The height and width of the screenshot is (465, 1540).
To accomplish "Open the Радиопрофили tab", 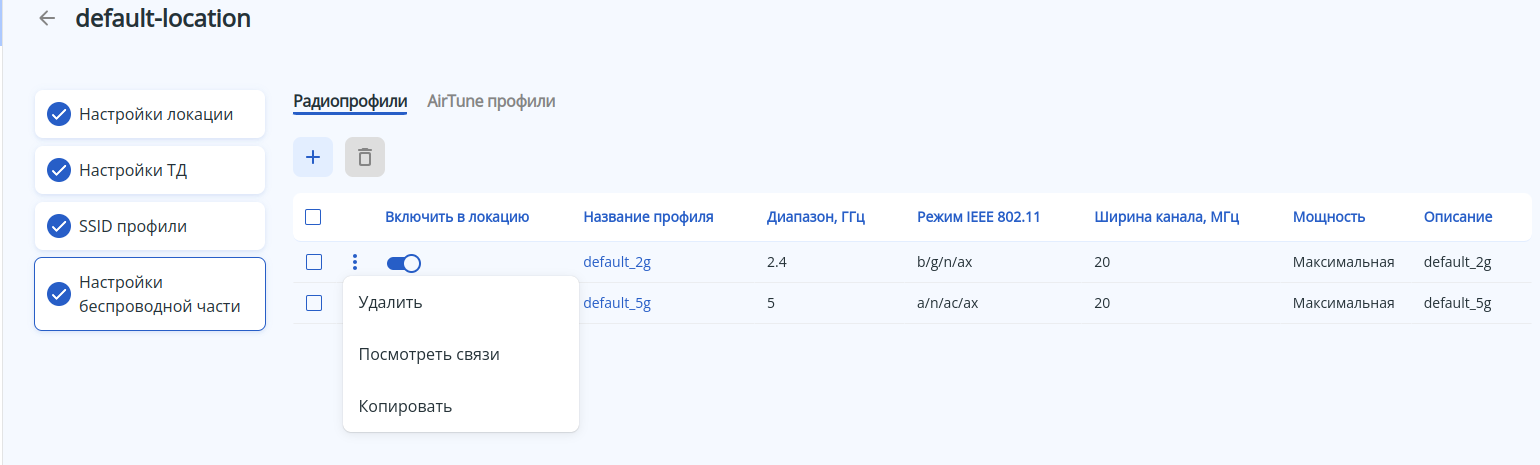I will 350,101.
